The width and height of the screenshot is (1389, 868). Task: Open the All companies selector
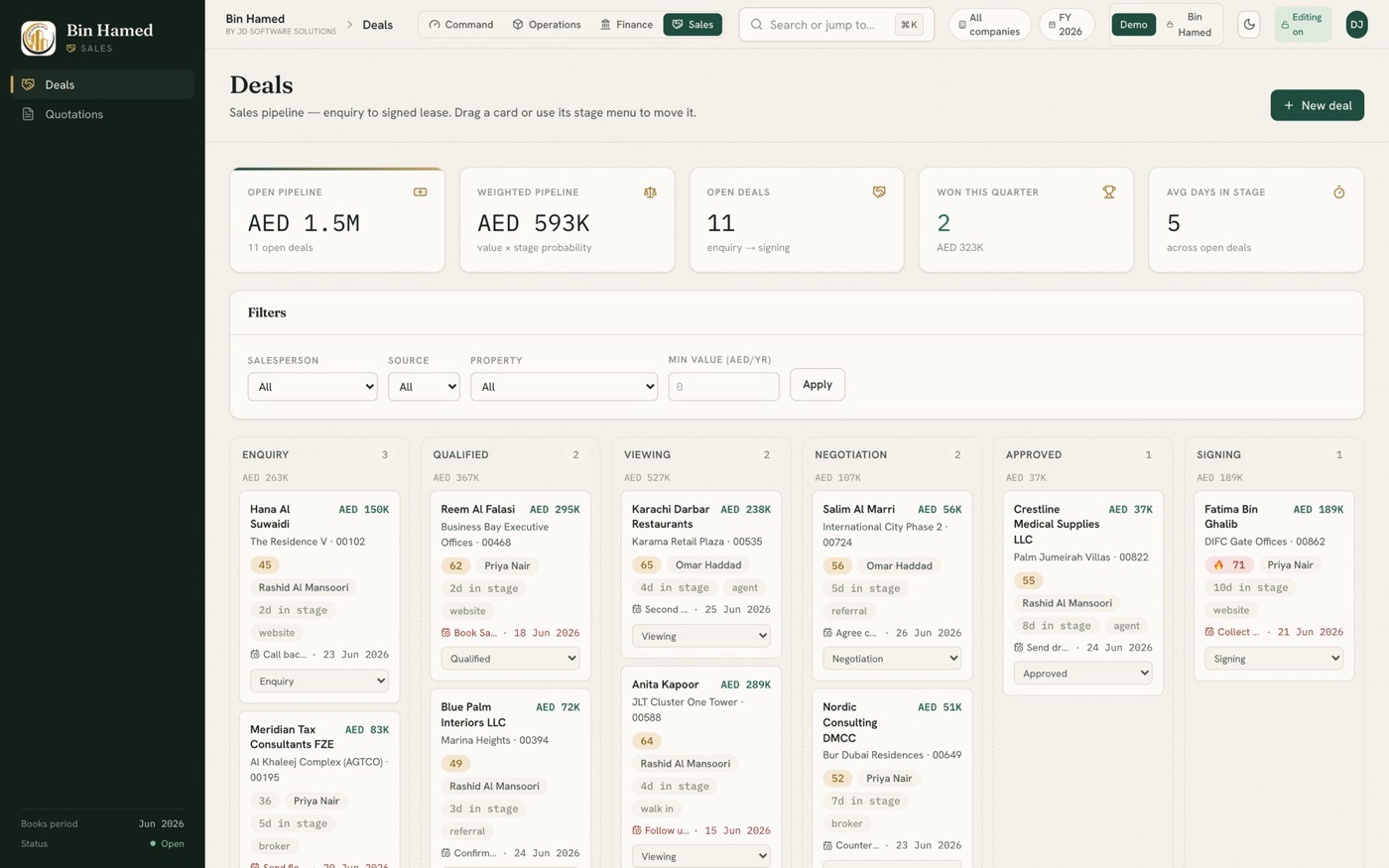990,25
